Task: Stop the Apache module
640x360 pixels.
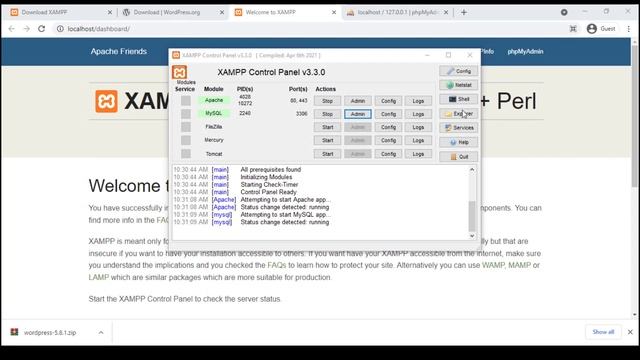Action: tap(327, 101)
